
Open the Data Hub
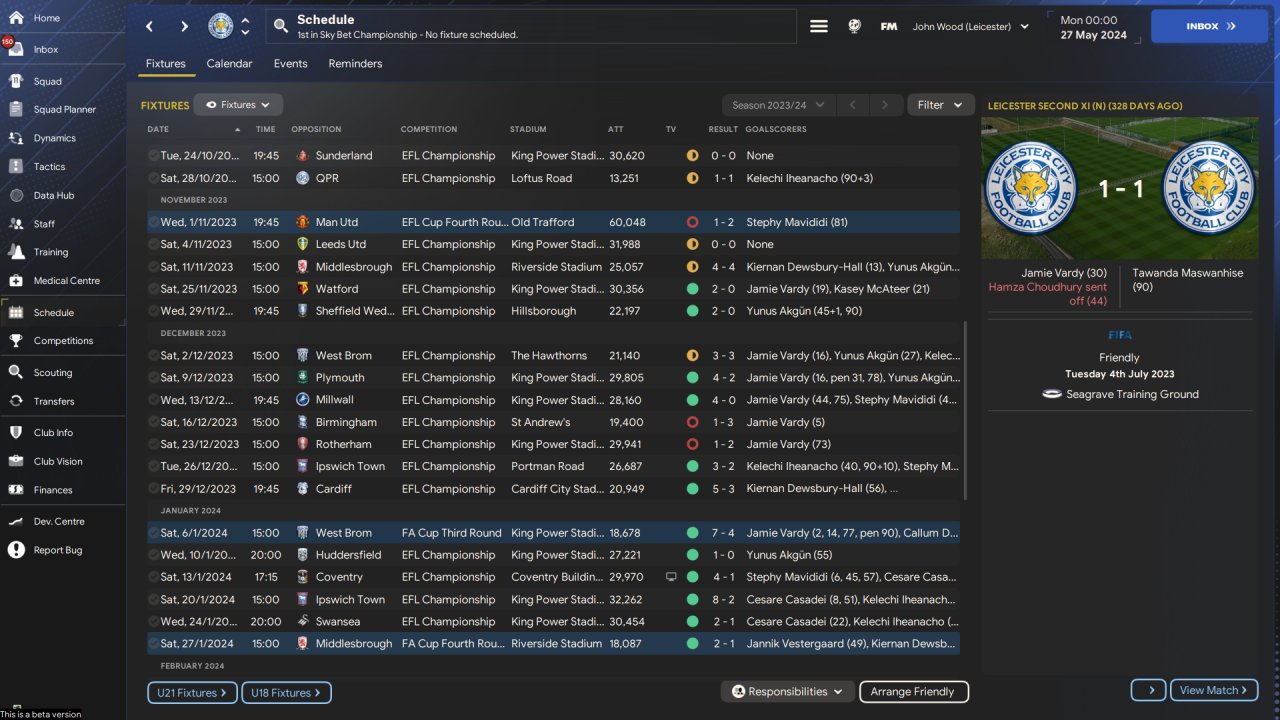point(54,195)
